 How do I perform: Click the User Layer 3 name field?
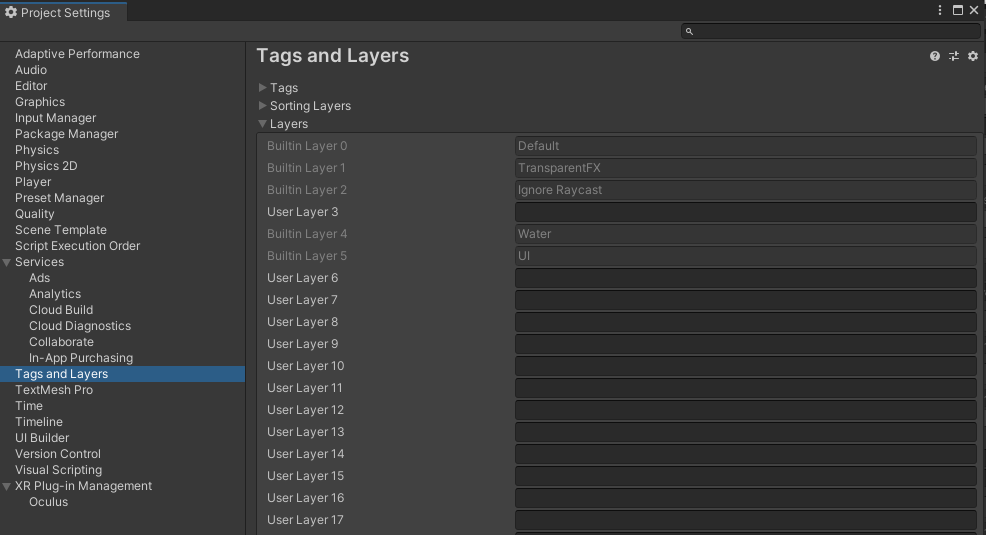[745, 212]
